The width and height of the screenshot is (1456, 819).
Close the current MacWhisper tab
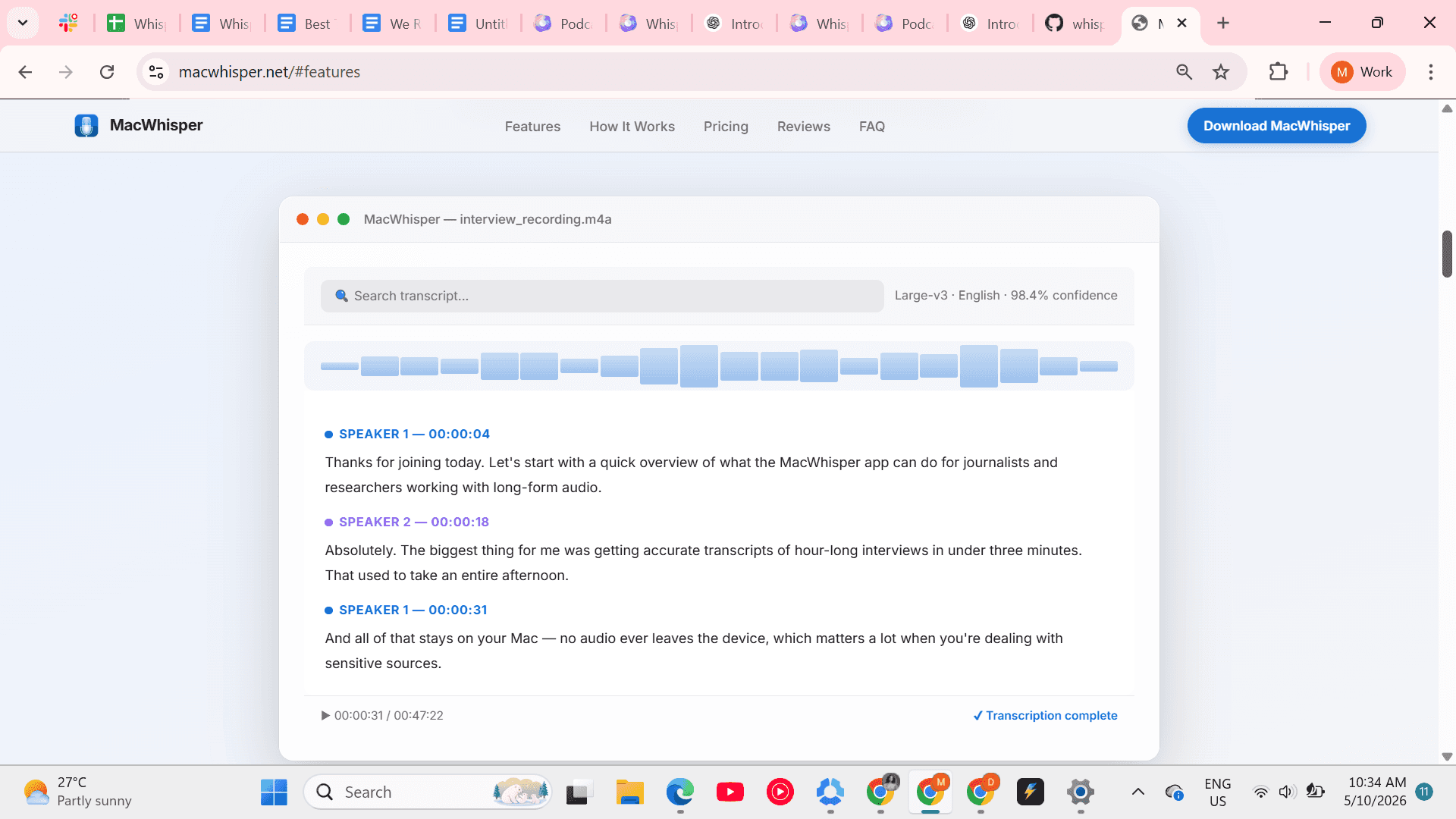1181,23
